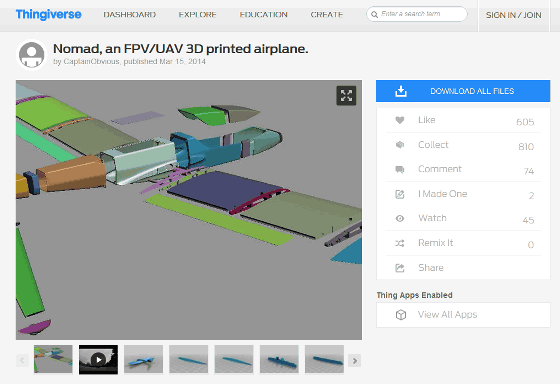Click the I Made One edit icon
Viewport: 560px width, 384px height.
(x=400, y=194)
